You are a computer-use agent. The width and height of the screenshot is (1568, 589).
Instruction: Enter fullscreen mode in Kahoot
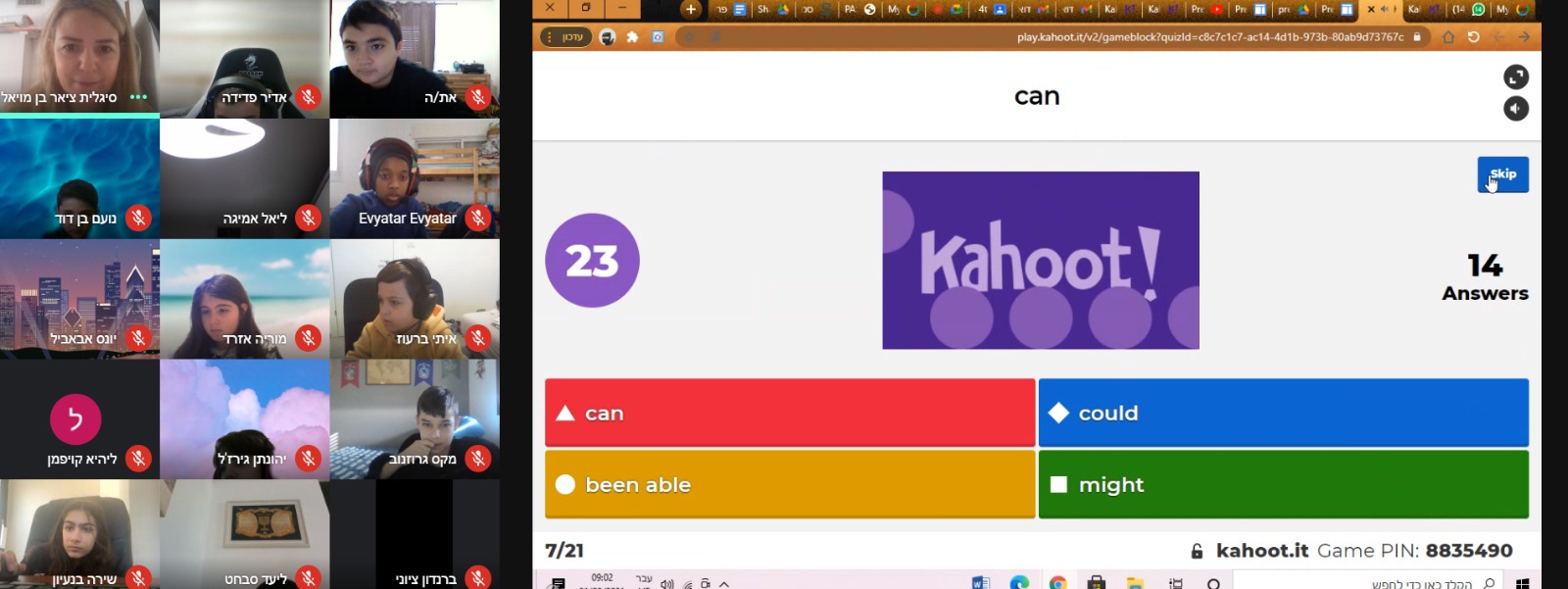[x=1516, y=76]
